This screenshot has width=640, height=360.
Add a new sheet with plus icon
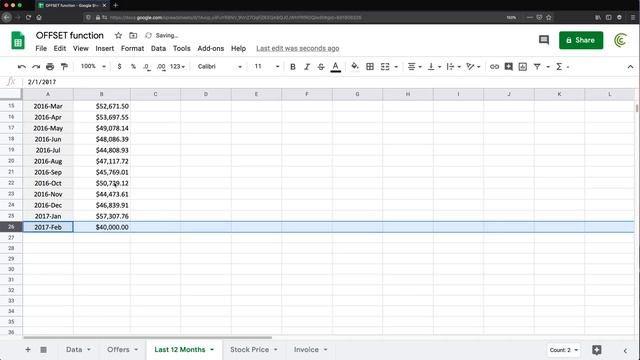pos(28,349)
